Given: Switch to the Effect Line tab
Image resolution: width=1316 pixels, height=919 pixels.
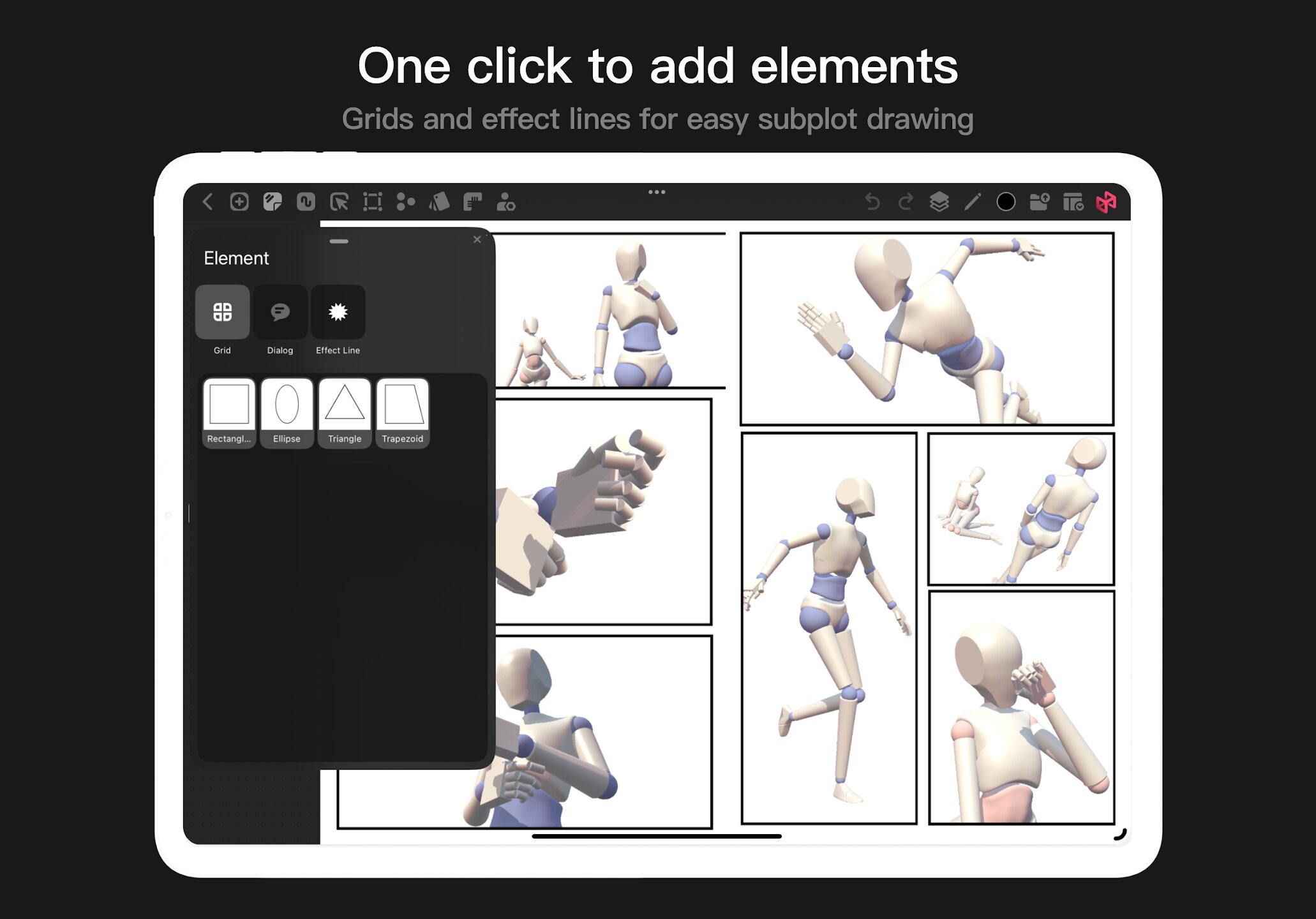Looking at the screenshot, I should [x=338, y=313].
